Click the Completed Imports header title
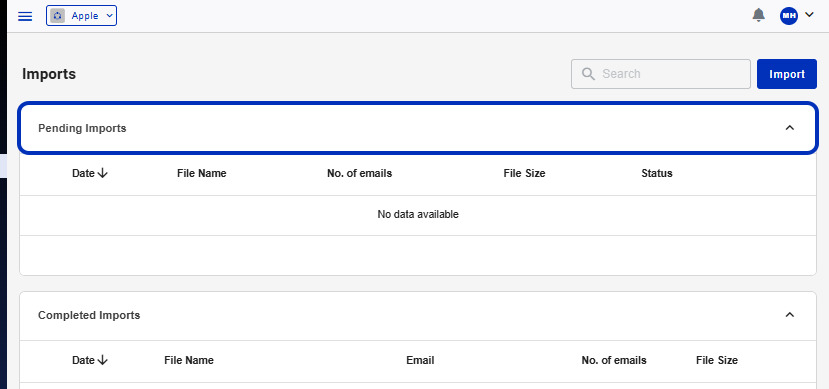 click(x=89, y=316)
